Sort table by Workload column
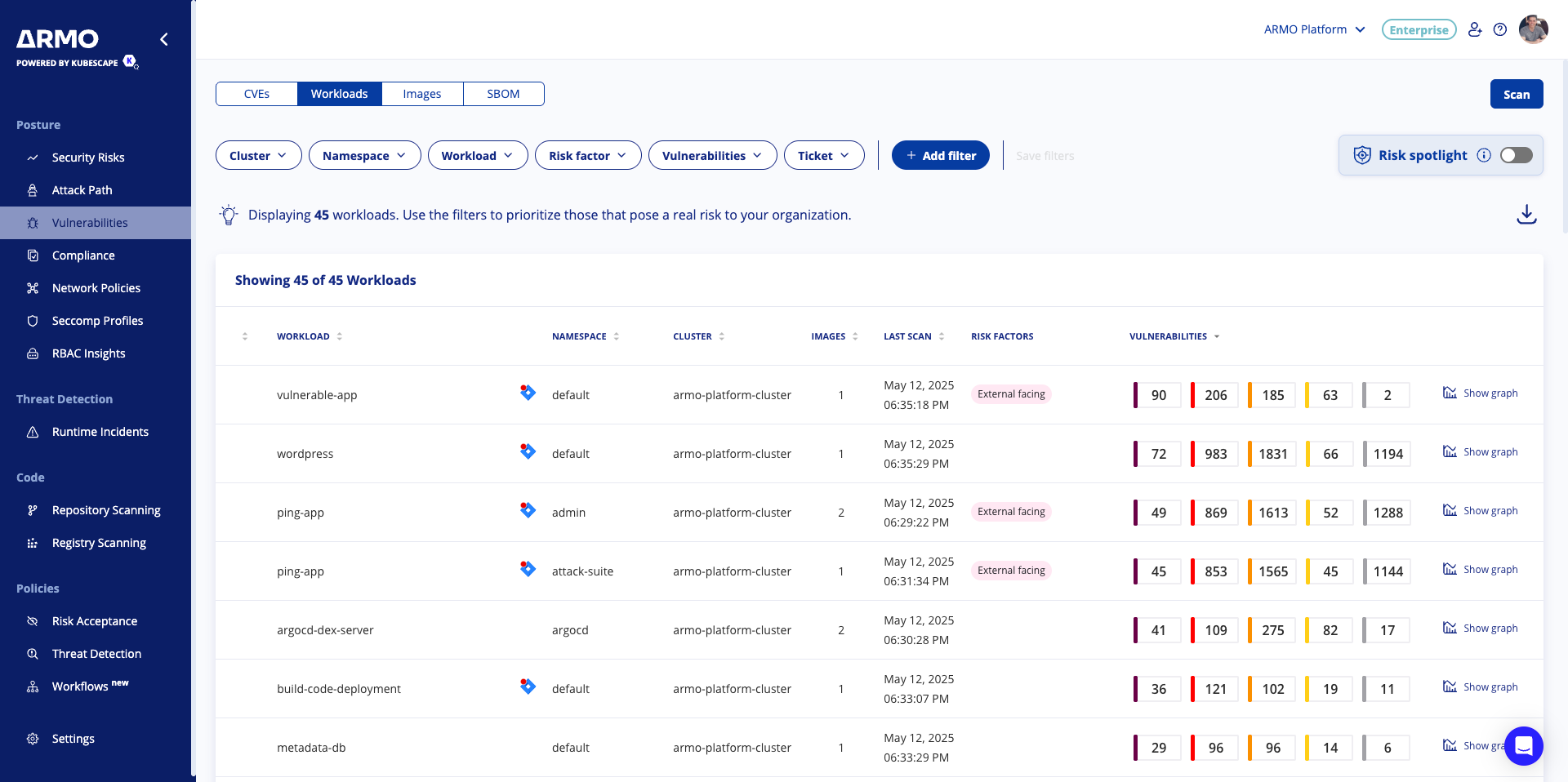 pyautogui.click(x=310, y=336)
